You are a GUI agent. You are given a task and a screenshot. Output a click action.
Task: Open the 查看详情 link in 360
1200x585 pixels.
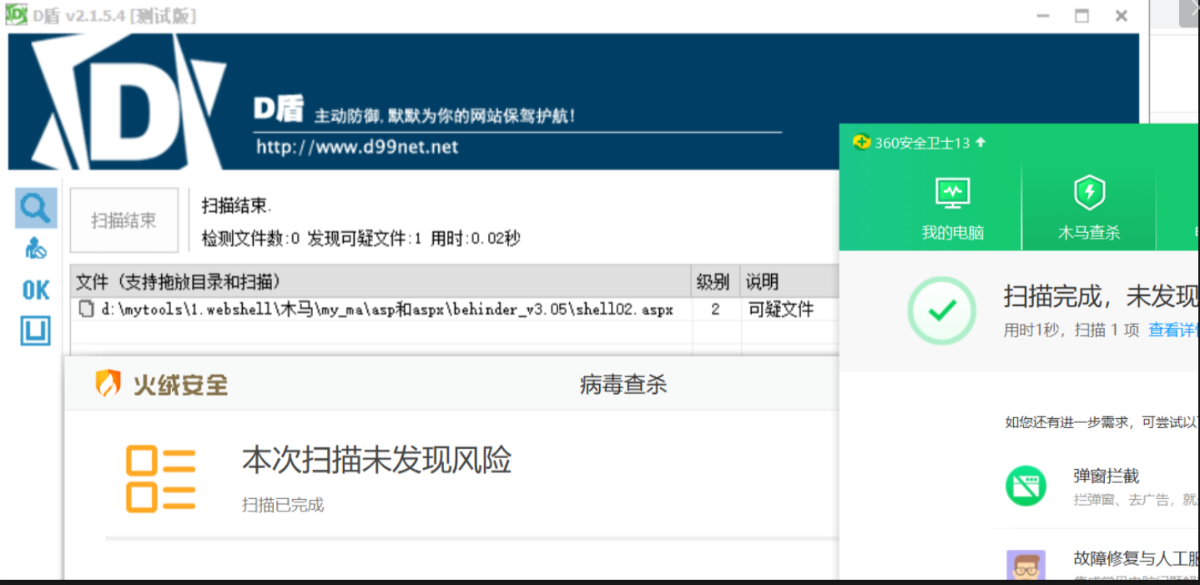tap(1173, 330)
